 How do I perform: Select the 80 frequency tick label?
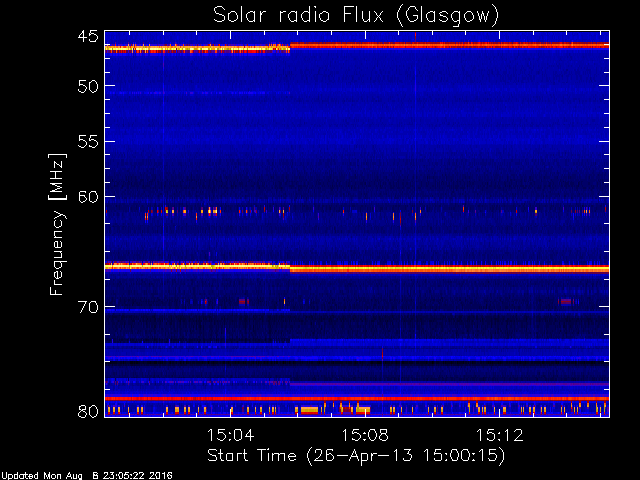[88, 411]
